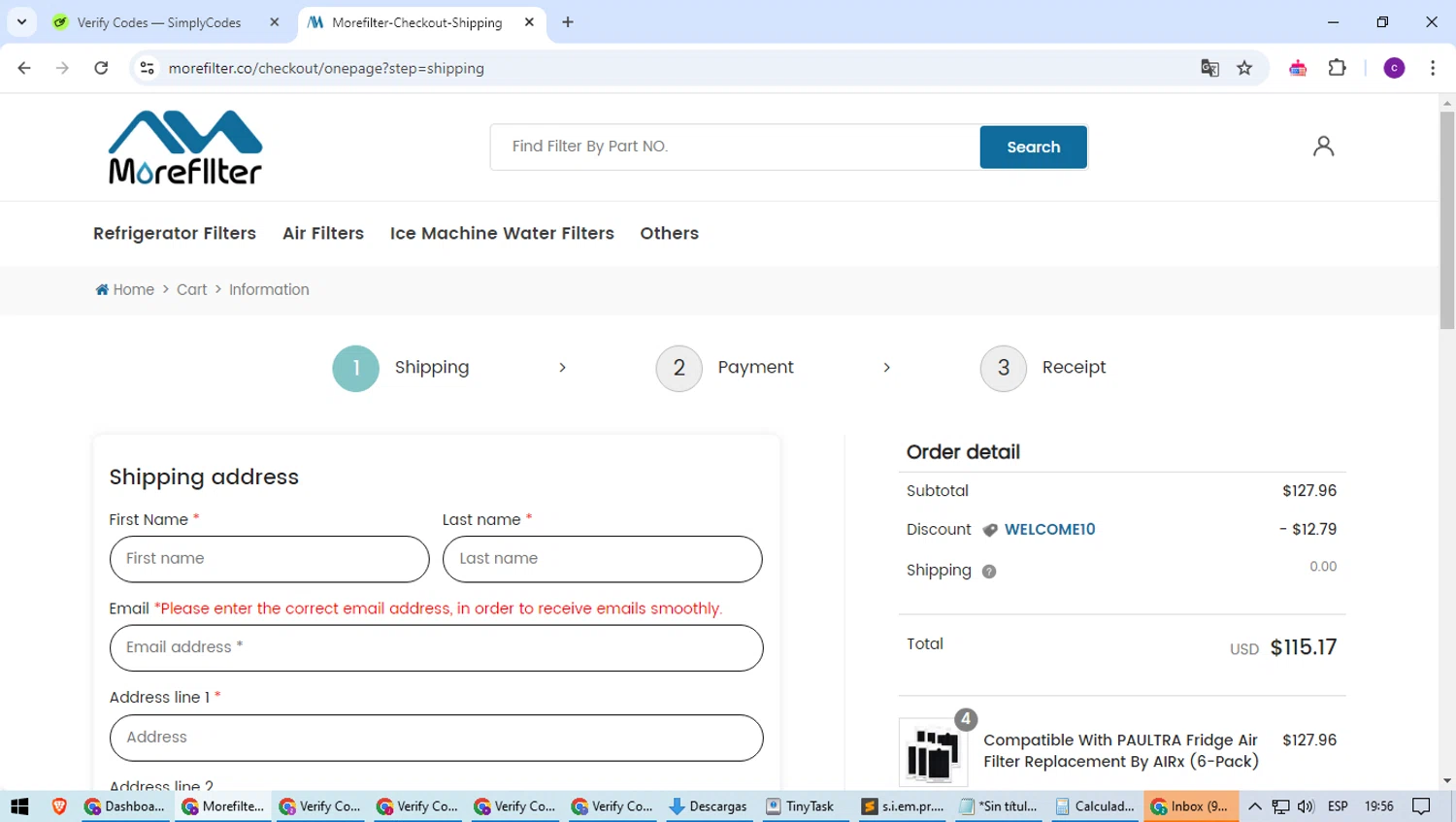Viewport: 1456px width, 822px height.
Task: Click the First name input field
Action: [269, 559]
